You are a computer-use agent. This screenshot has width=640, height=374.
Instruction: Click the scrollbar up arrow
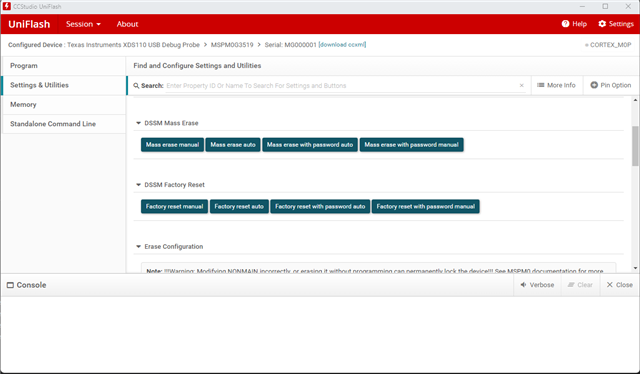(635, 100)
